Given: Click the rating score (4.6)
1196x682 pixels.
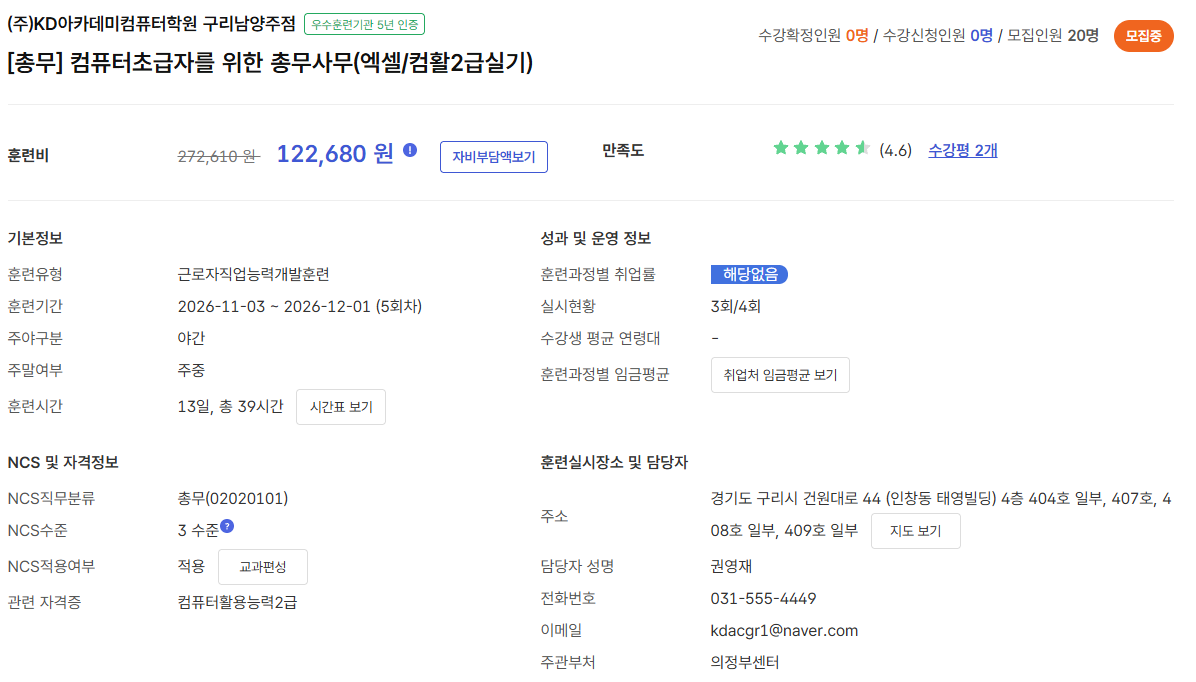Looking at the screenshot, I should click(x=895, y=151).
